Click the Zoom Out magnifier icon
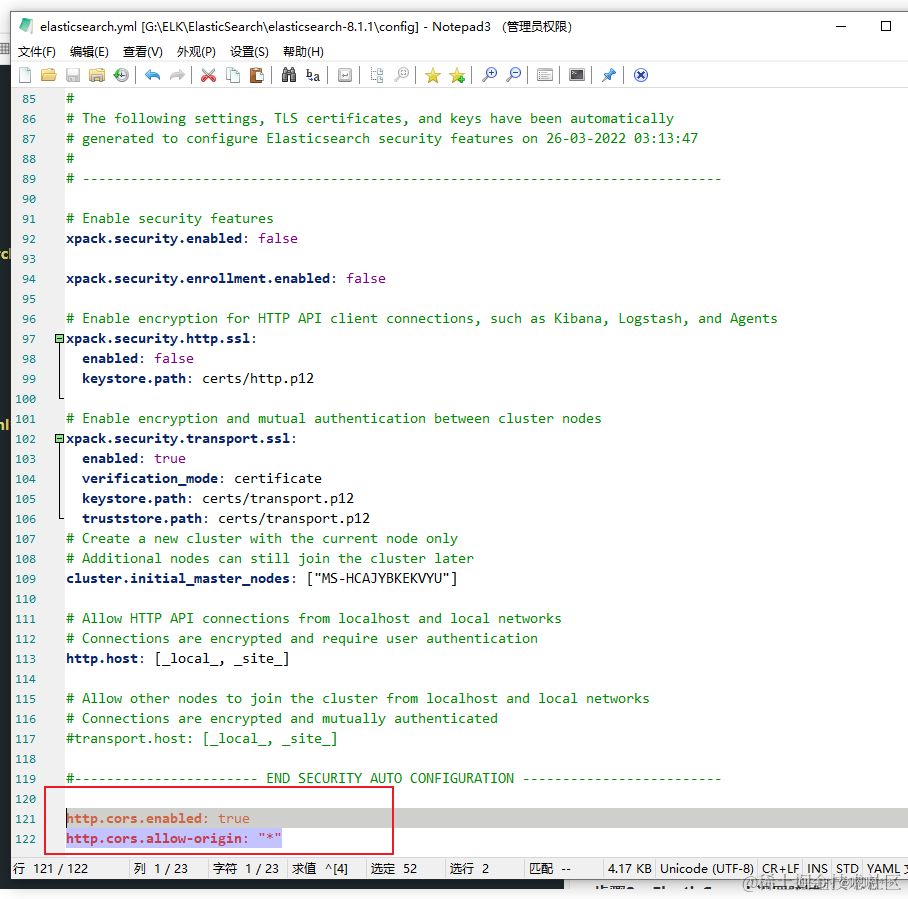This screenshot has height=899, width=908. [514, 75]
